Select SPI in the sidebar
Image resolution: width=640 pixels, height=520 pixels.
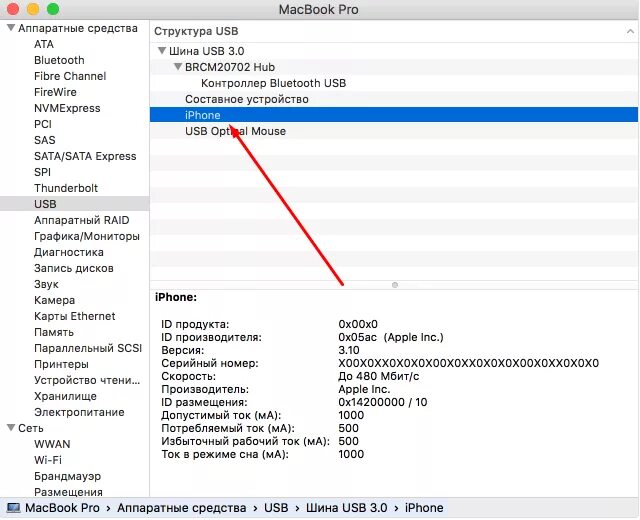tap(42, 172)
